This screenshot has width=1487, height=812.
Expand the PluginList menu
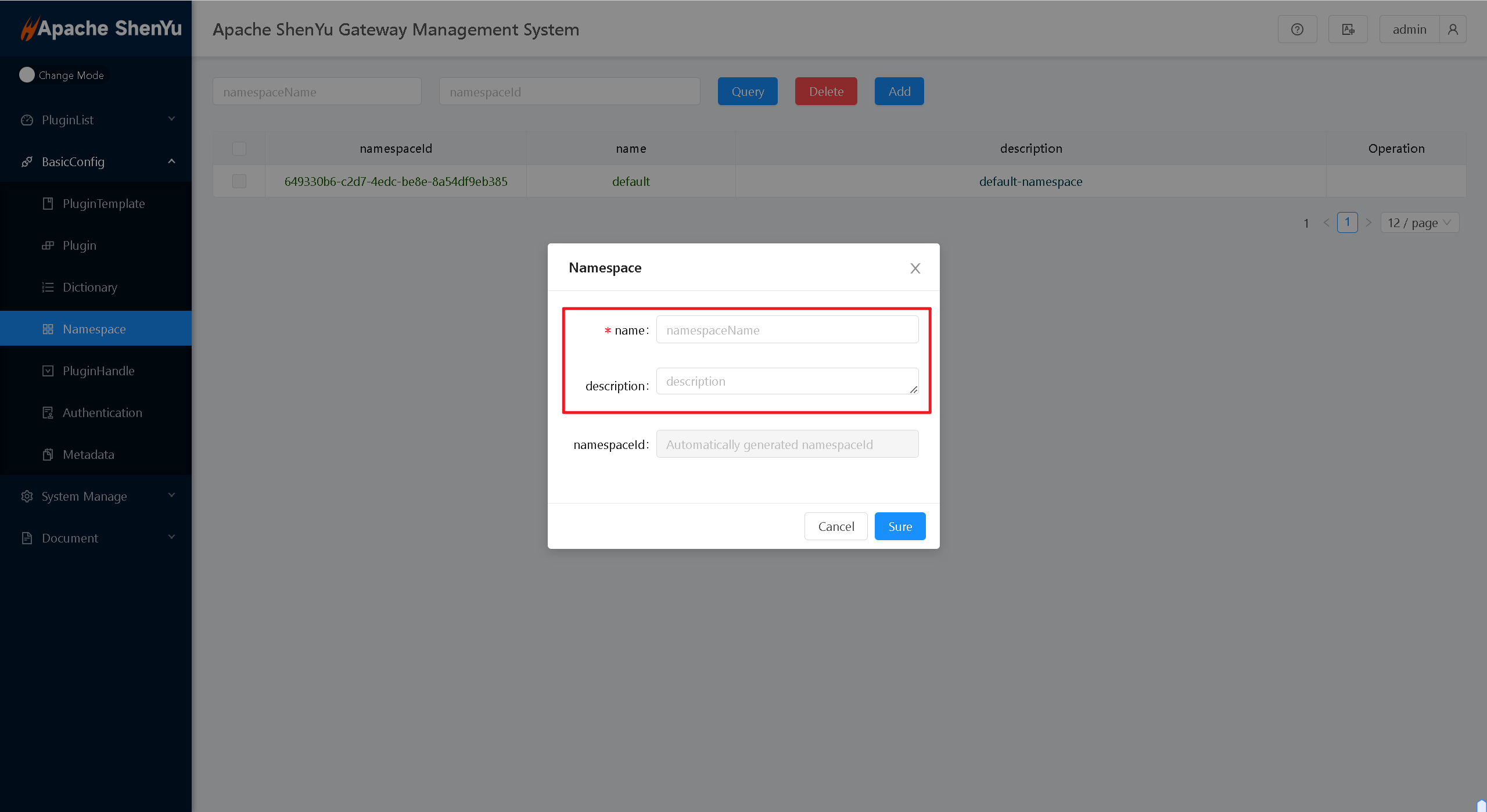tap(96, 120)
